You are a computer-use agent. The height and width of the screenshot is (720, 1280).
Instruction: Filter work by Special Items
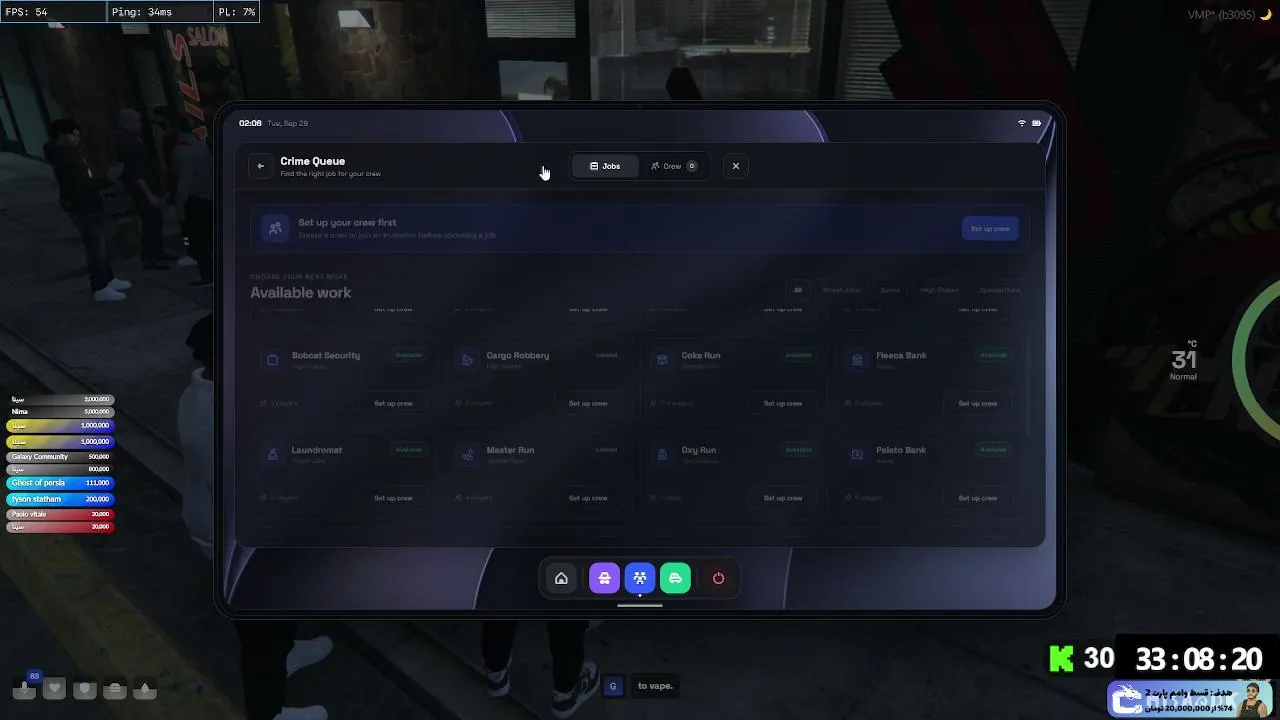(x=1000, y=290)
